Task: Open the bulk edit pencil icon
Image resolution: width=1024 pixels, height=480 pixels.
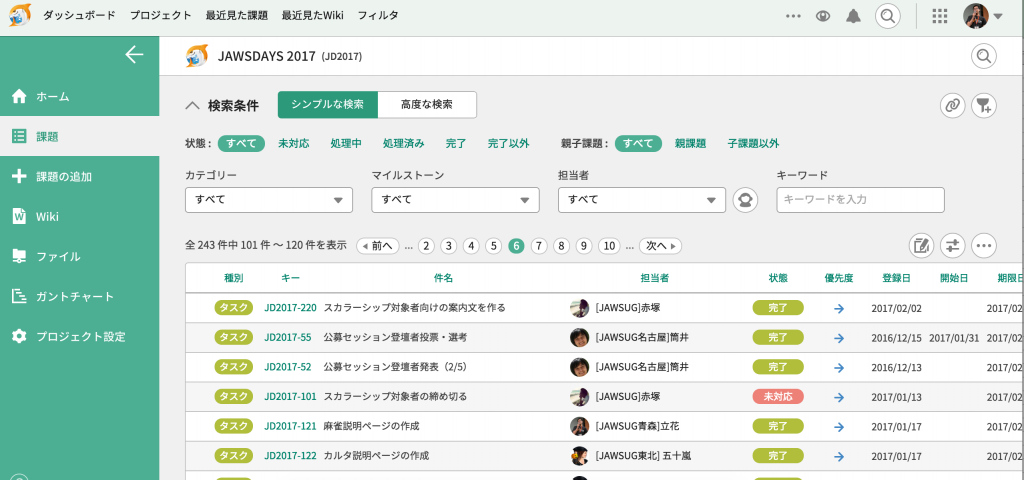Action: [x=921, y=246]
